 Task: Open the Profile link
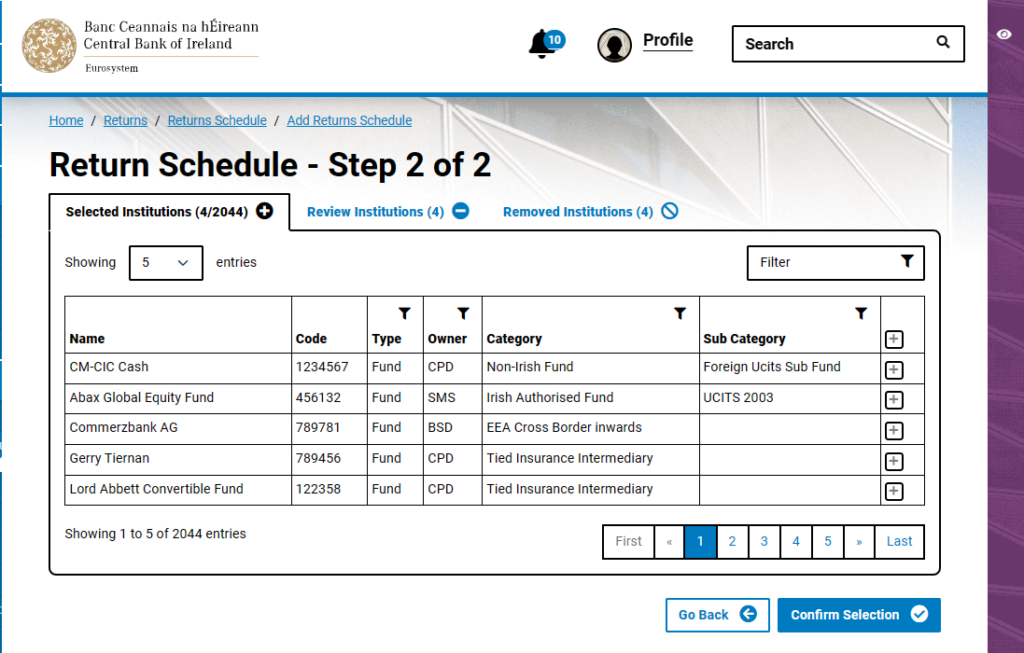(667, 40)
